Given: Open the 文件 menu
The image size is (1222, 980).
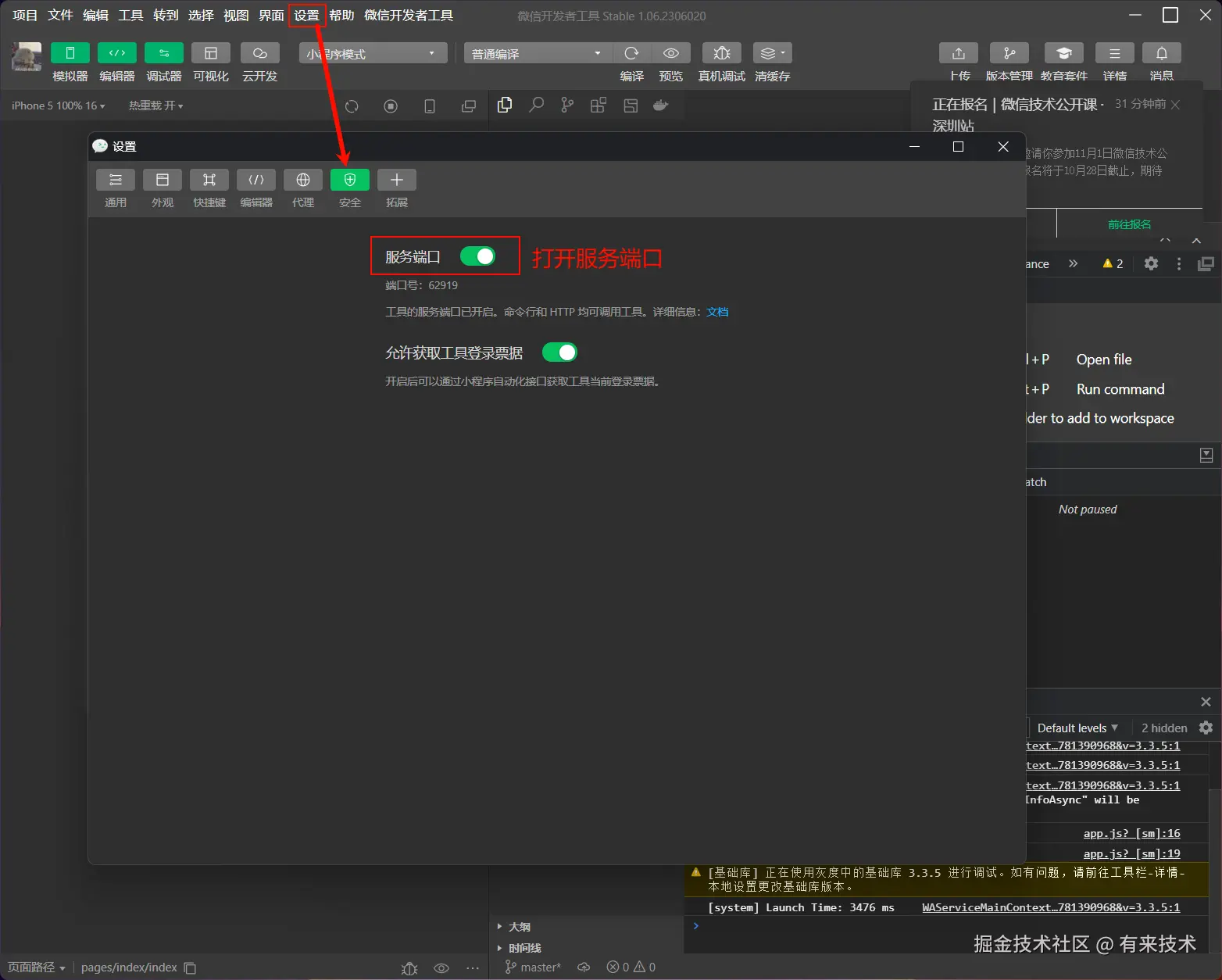Looking at the screenshot, I should tap(60, 15).
